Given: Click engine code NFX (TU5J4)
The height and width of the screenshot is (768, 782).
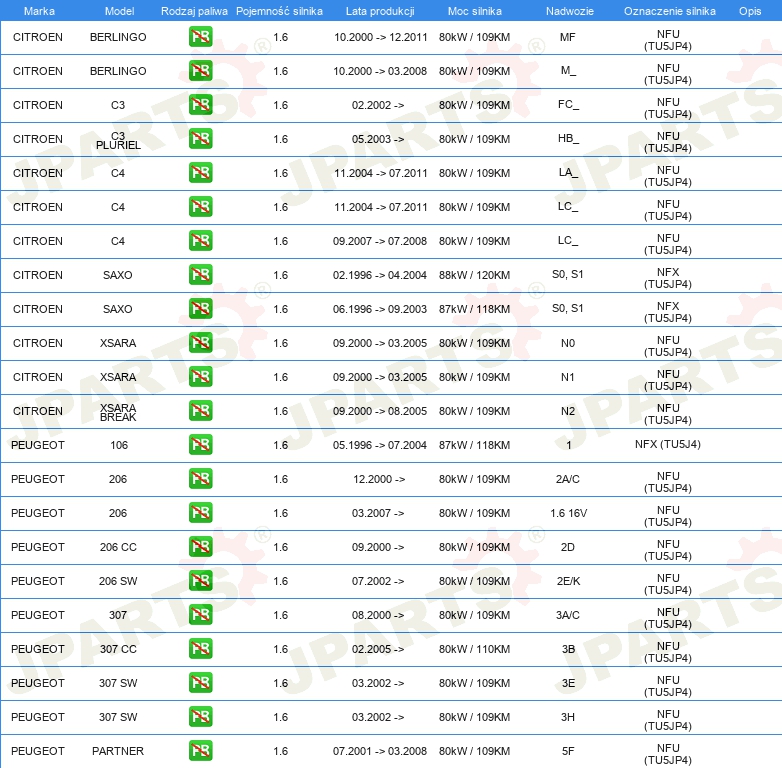Looking at the screenshot, I should coord(667,444).
